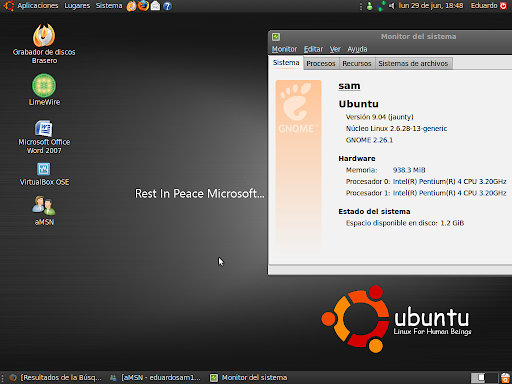Open Microsoft Office Word 2007 desktop icon
The height and width of the screenshot is (384, 512).
[44, 128]
